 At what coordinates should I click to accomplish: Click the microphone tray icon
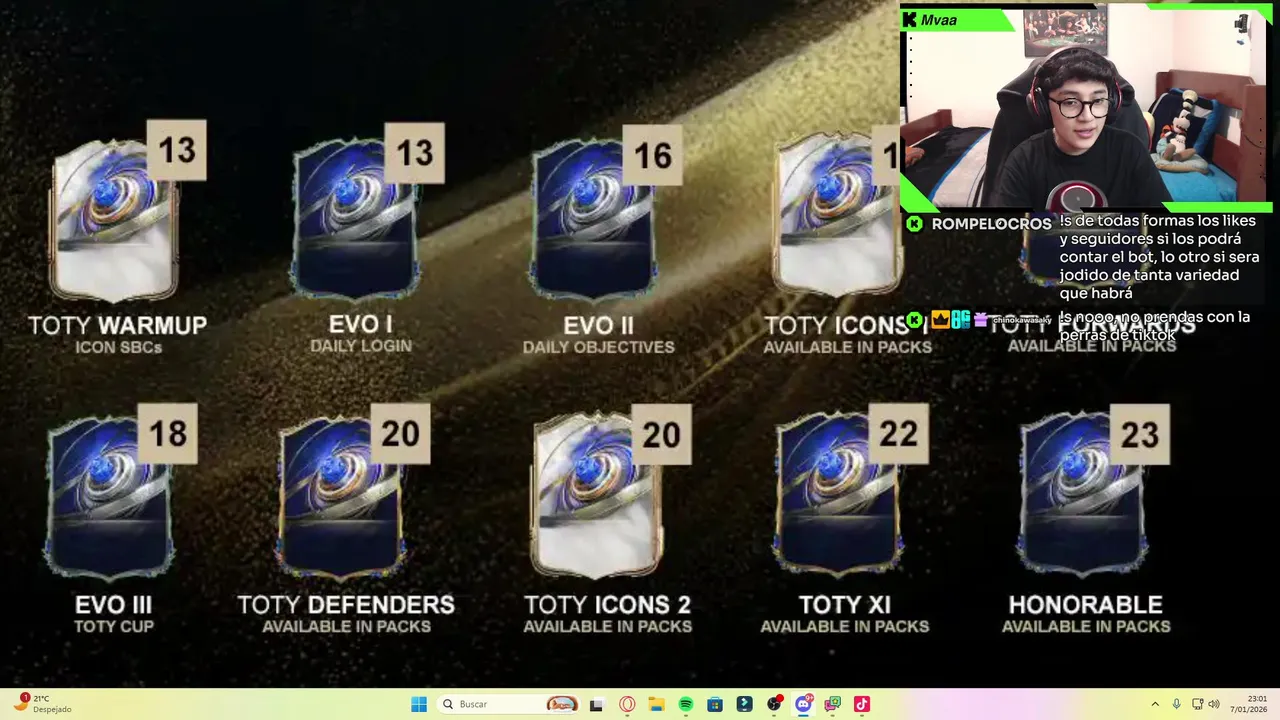coord(1177,704)
